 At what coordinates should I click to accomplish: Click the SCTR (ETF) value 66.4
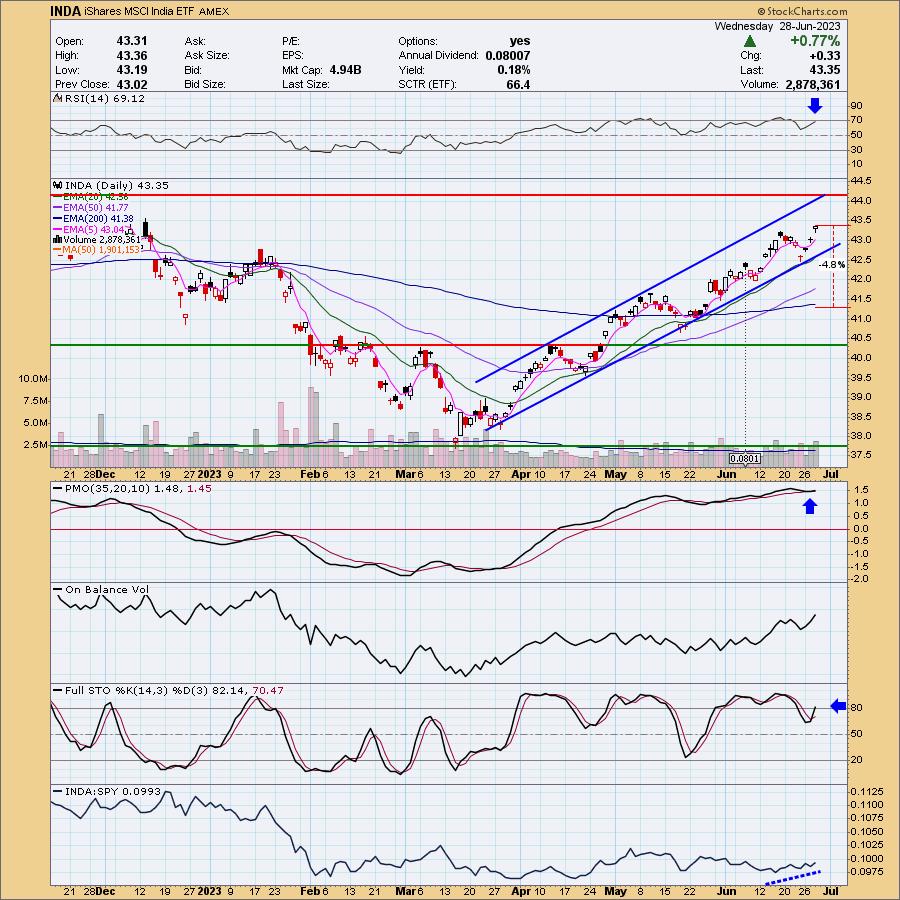pyautogui.click(x=518, y=84)
